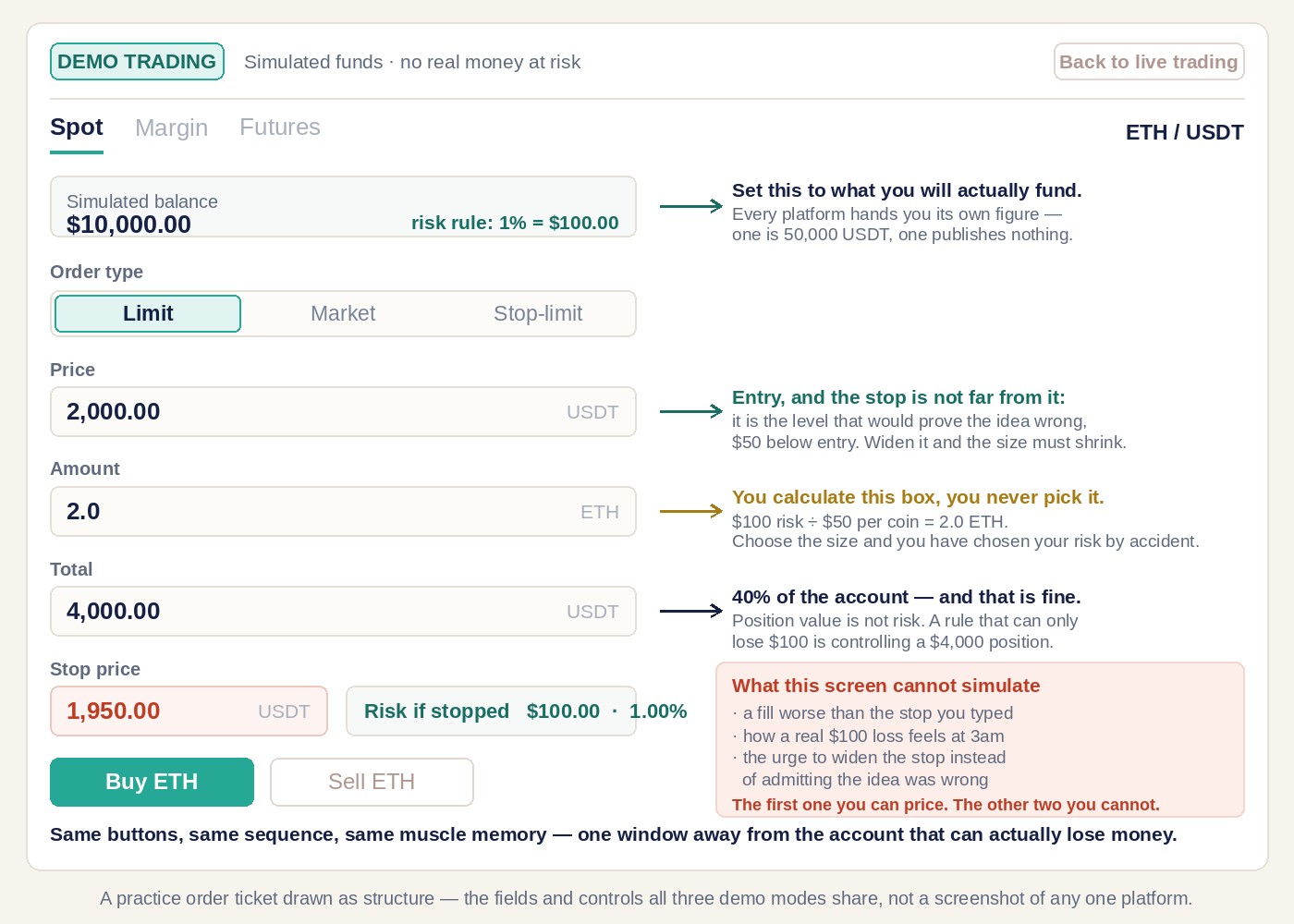Select the Market order type
Image resolution: width=1294 pixels, height=924 pixels.
point(343,313)
